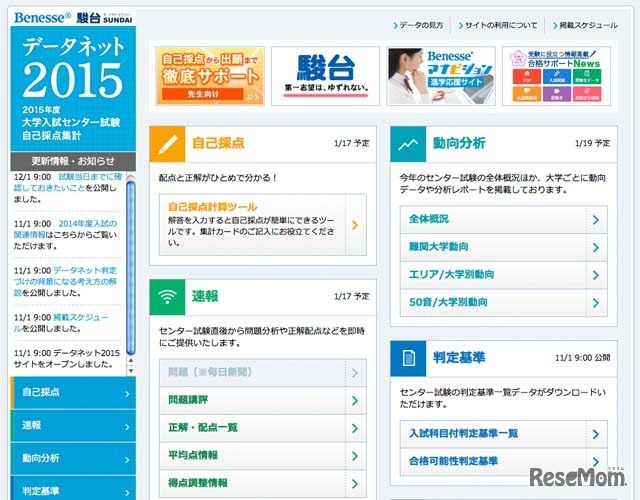The width and height of the screenshot is (640, 500).
Task: Click the orange pencil 自己採点 icon
Action: coord(167,144)
